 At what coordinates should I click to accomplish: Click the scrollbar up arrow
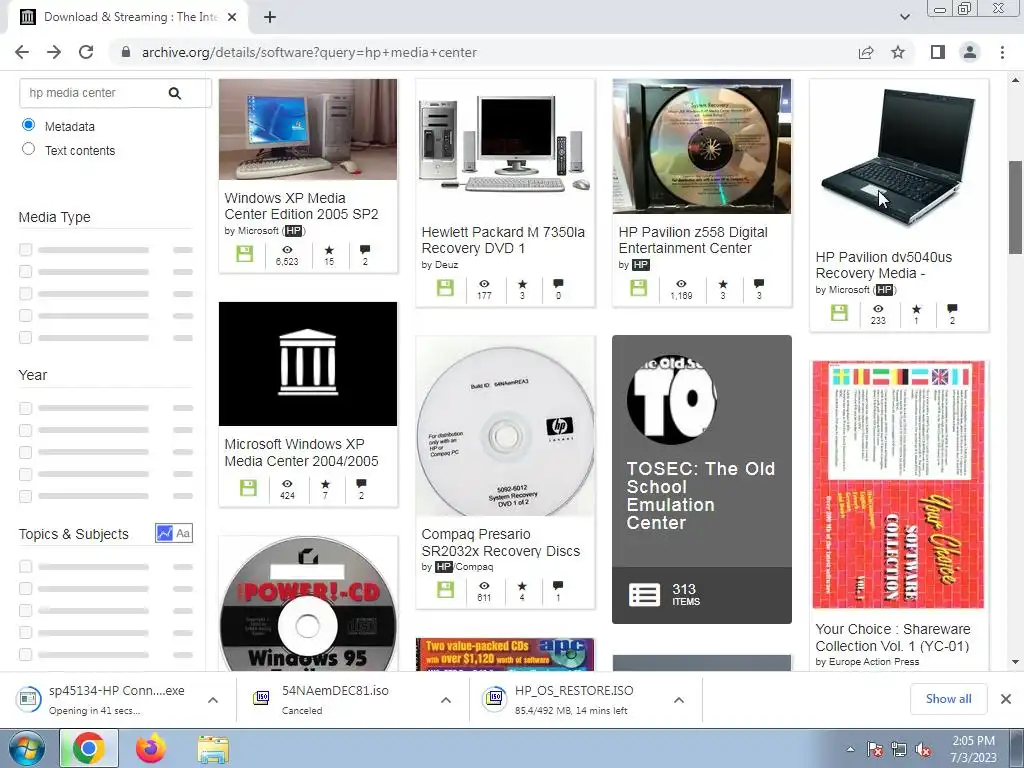1015,80
